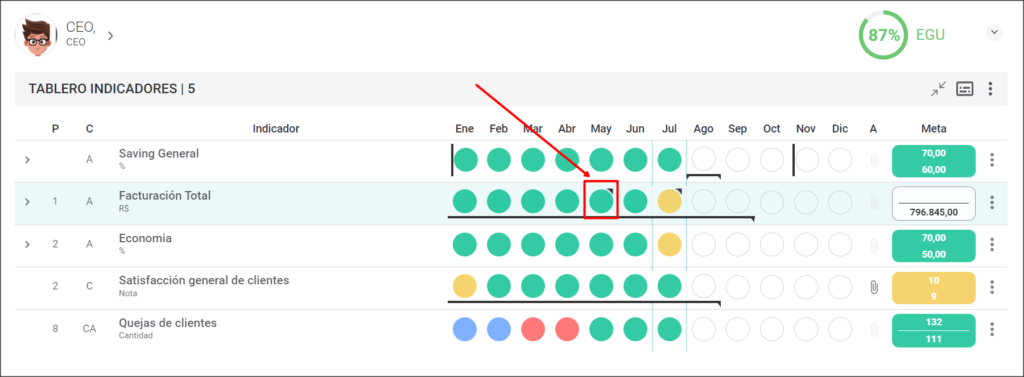The height and width of the screenshot is (377, 1024).
Task: Select the Quejas de clientes January blue indicator
Action: point(465,329)
